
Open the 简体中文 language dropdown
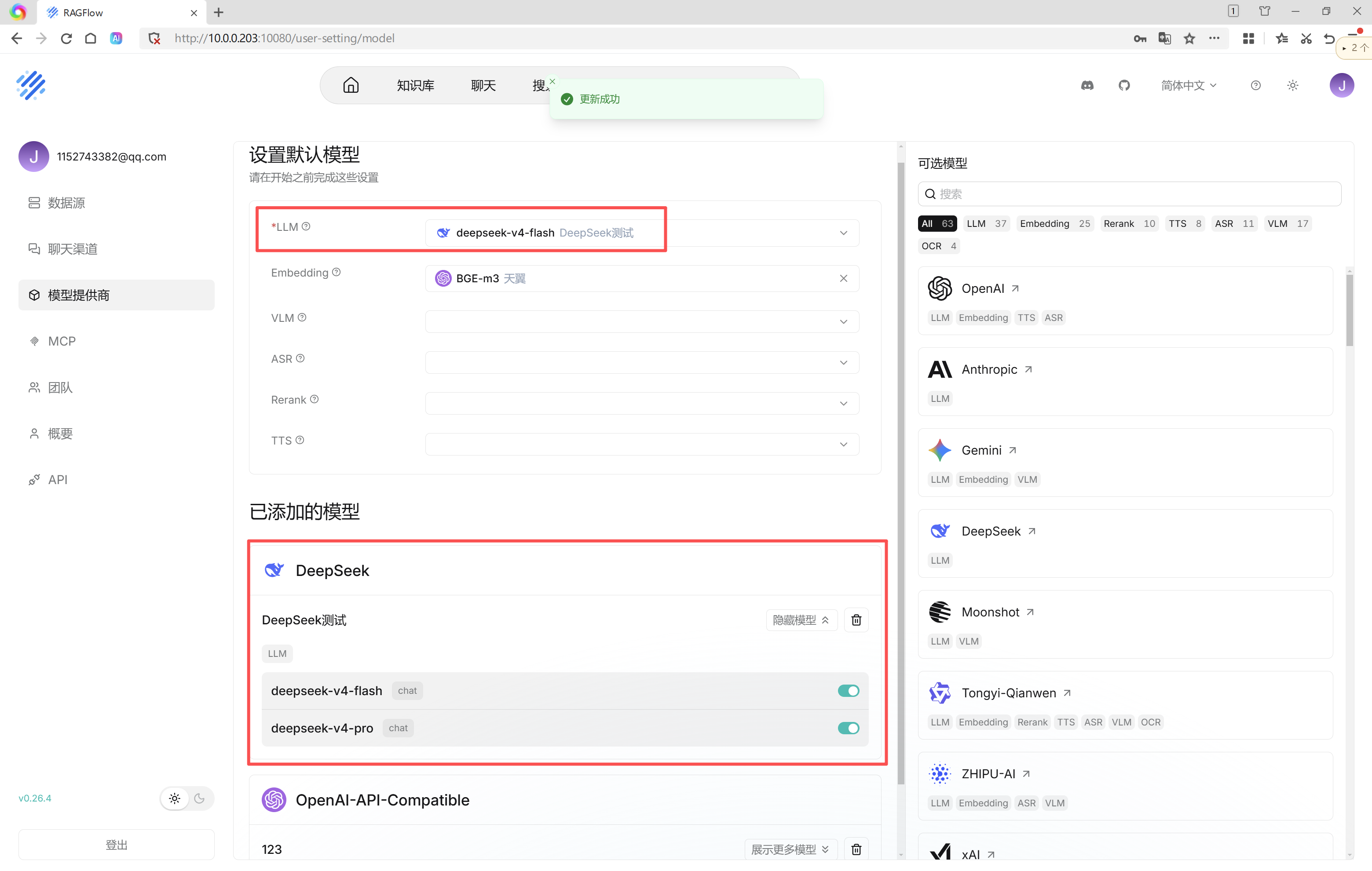(1189, 85)
